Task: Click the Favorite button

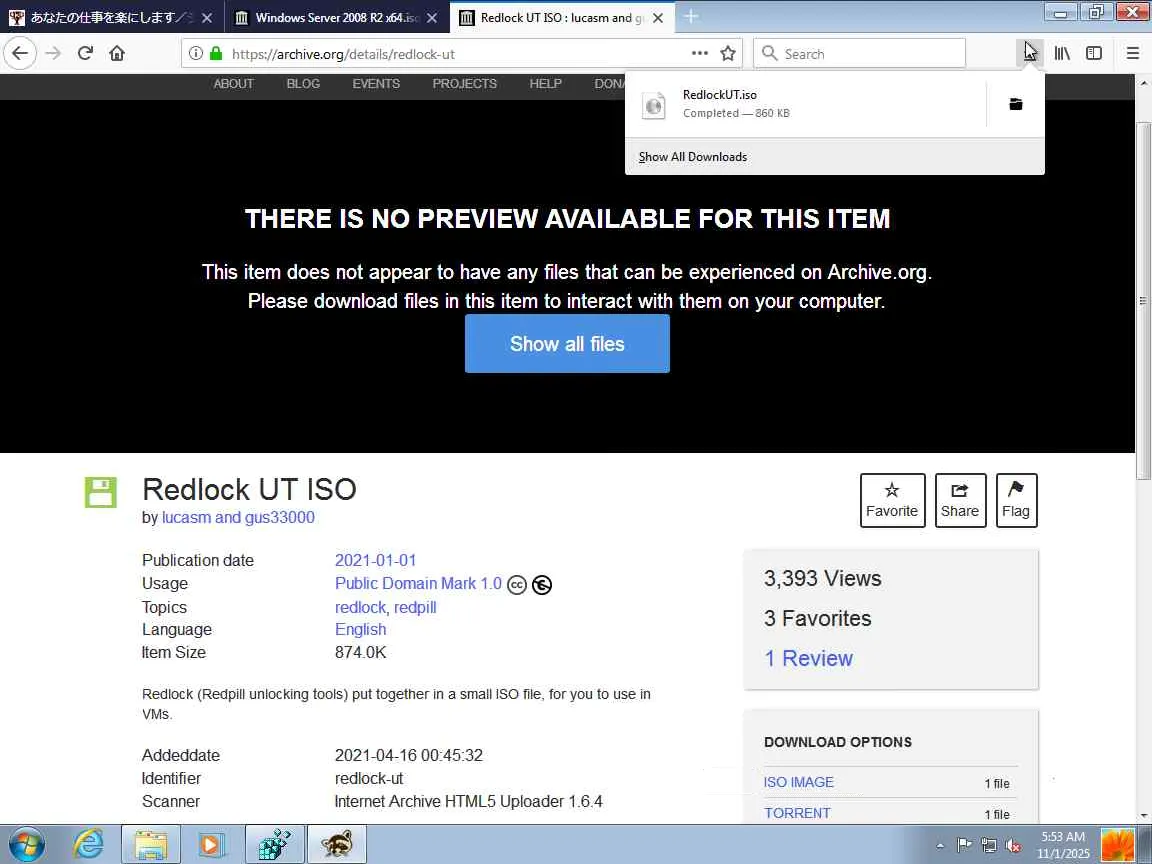Action: (893, 500)
